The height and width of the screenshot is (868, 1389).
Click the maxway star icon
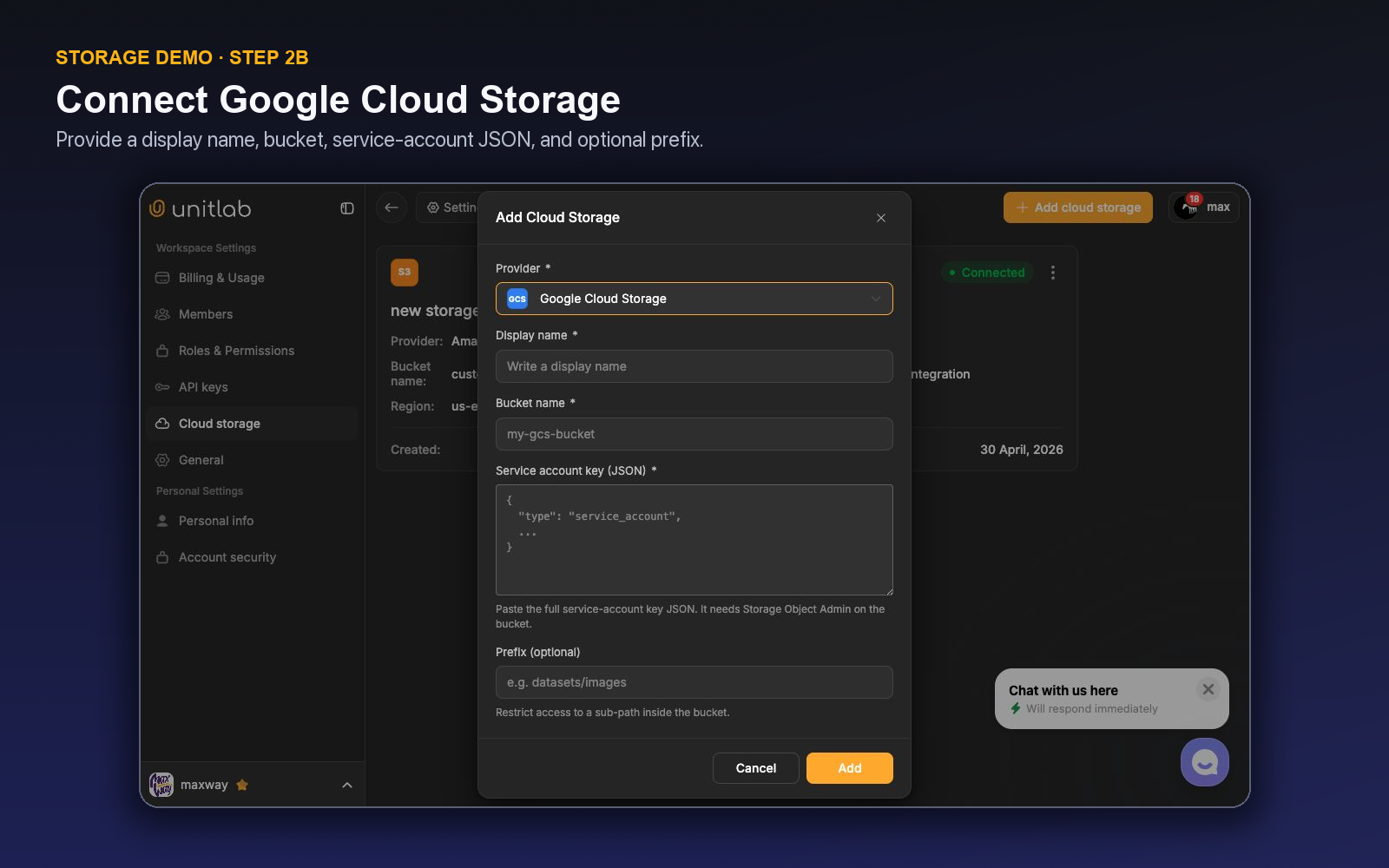(x=242, y=785)
